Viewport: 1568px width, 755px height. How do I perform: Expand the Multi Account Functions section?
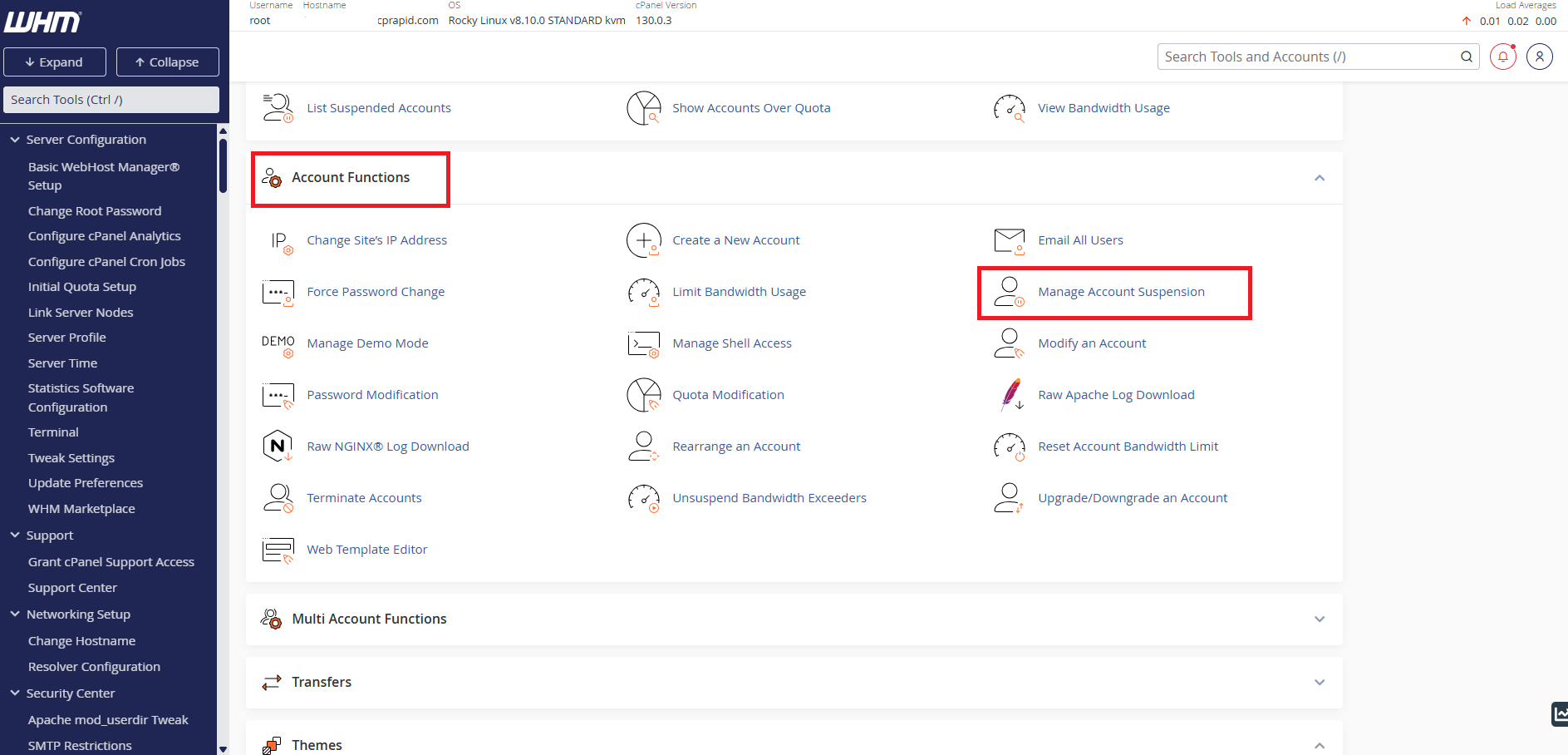(1319, 619)
